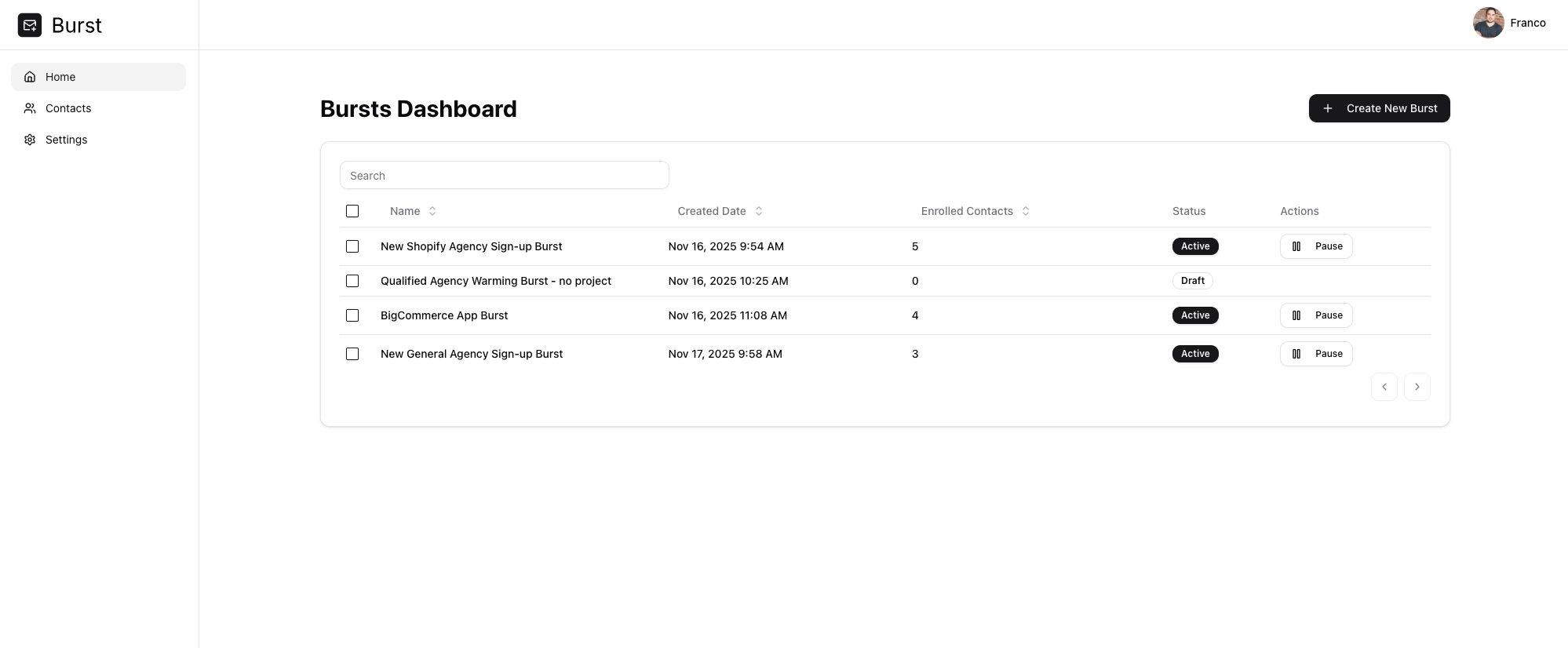Click the Create New Burst button
The image size is (1568, 648).
[x=1379, y=108]
